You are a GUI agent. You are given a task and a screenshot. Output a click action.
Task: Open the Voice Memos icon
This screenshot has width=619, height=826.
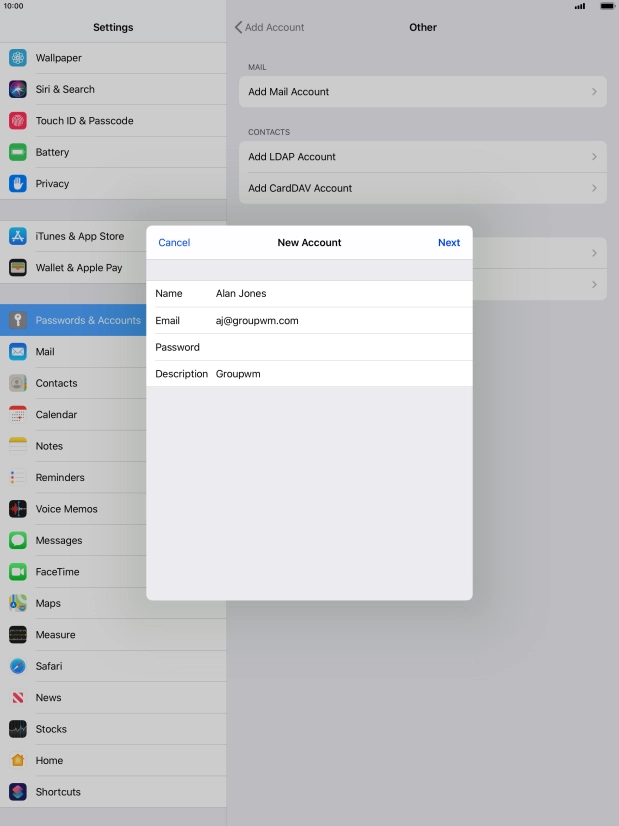(x=18, y=509)
